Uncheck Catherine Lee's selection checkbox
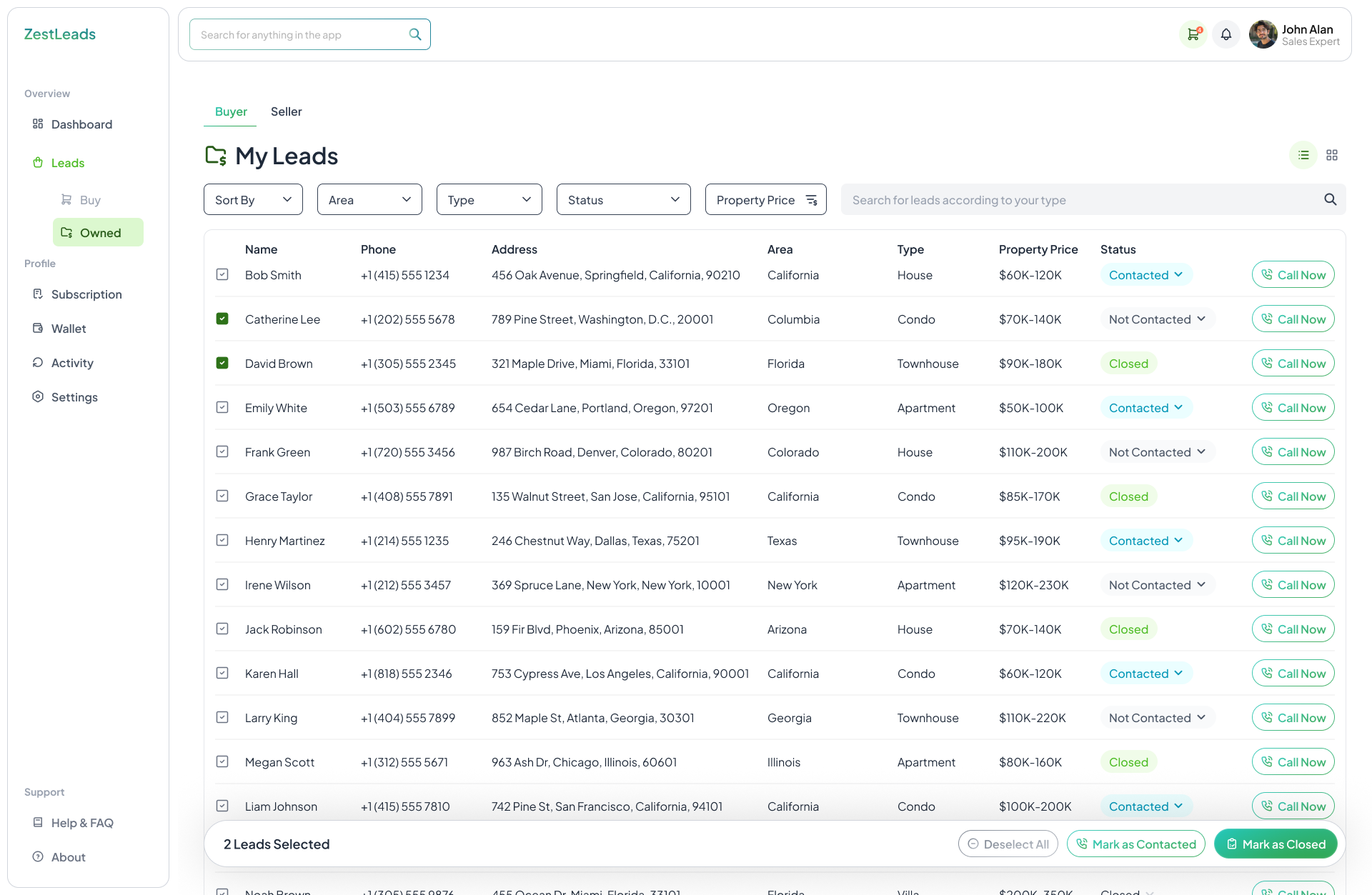This screenshot has width=1372, height=895. click(x=222, y=319)
